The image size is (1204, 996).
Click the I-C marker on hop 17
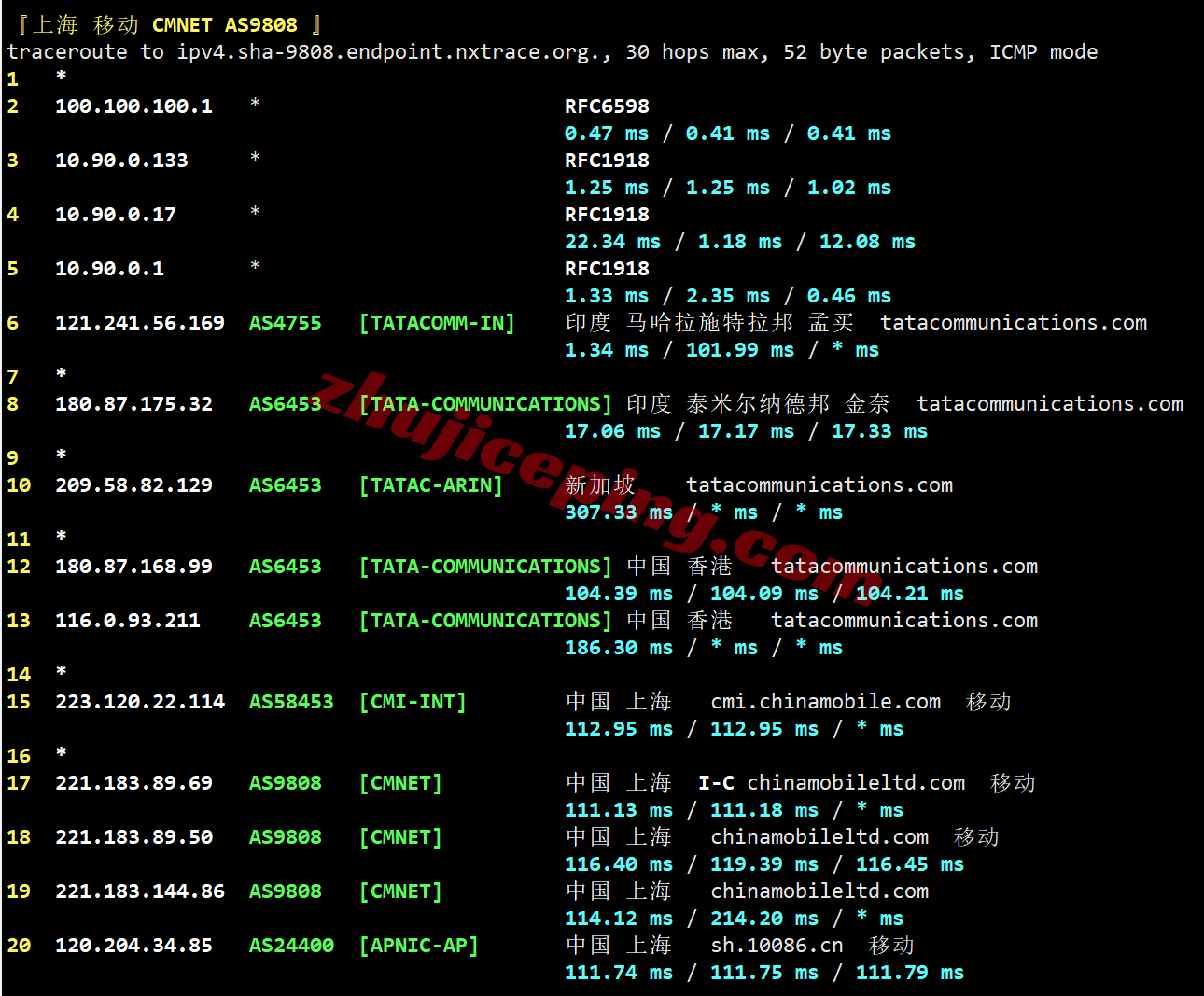(716, 783)
